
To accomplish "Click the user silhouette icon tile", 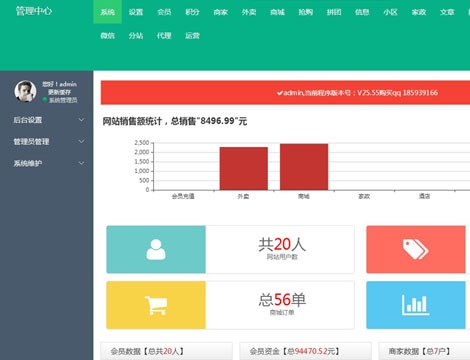I will pos(156,249).
